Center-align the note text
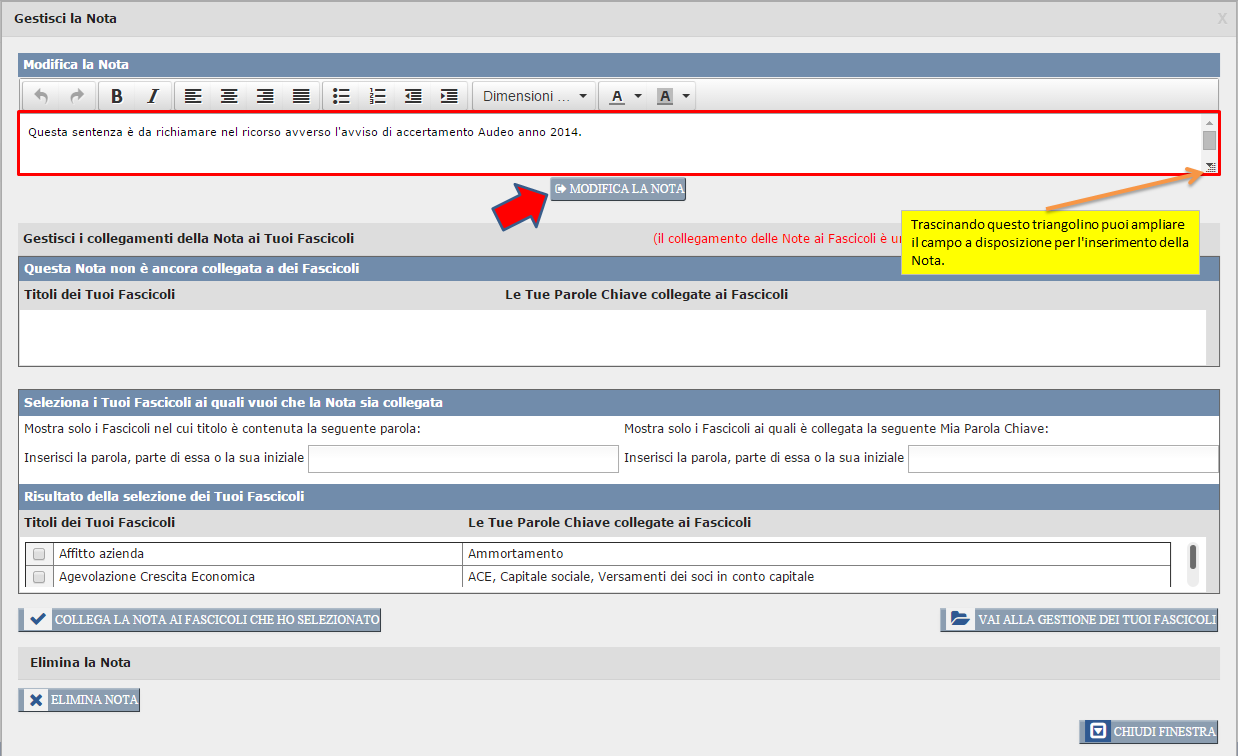The image size is (1238, 756). 229,96
